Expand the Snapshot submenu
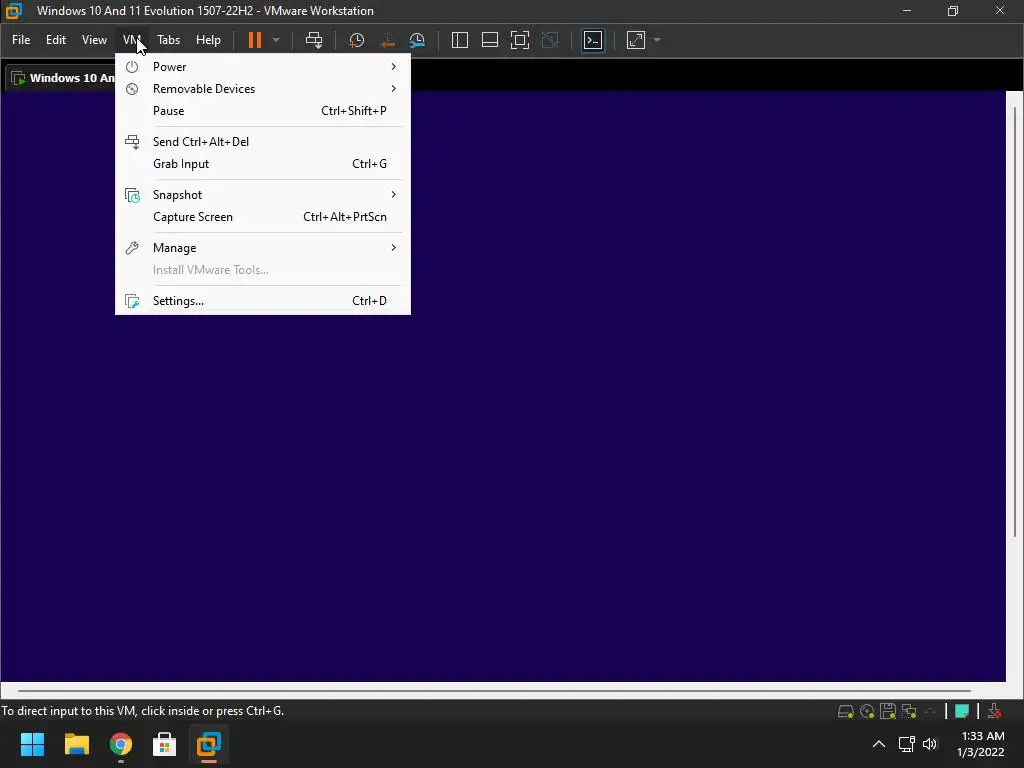 263,195
